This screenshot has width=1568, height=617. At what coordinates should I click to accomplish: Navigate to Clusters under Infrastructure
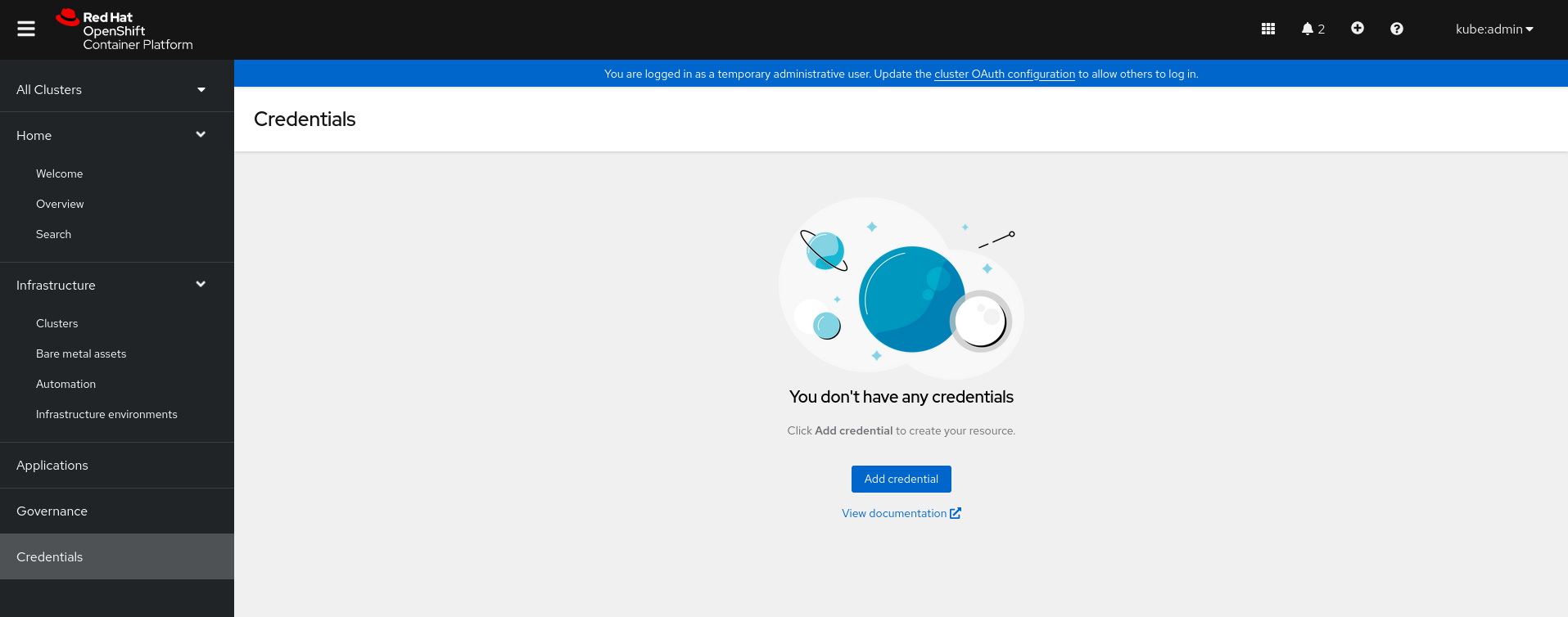56,323
